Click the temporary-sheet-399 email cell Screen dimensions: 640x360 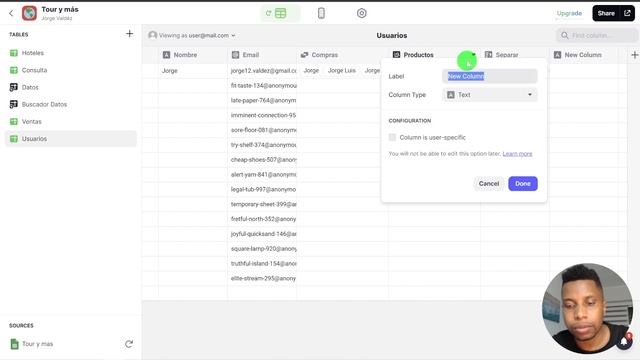click(x=262, y=204)
